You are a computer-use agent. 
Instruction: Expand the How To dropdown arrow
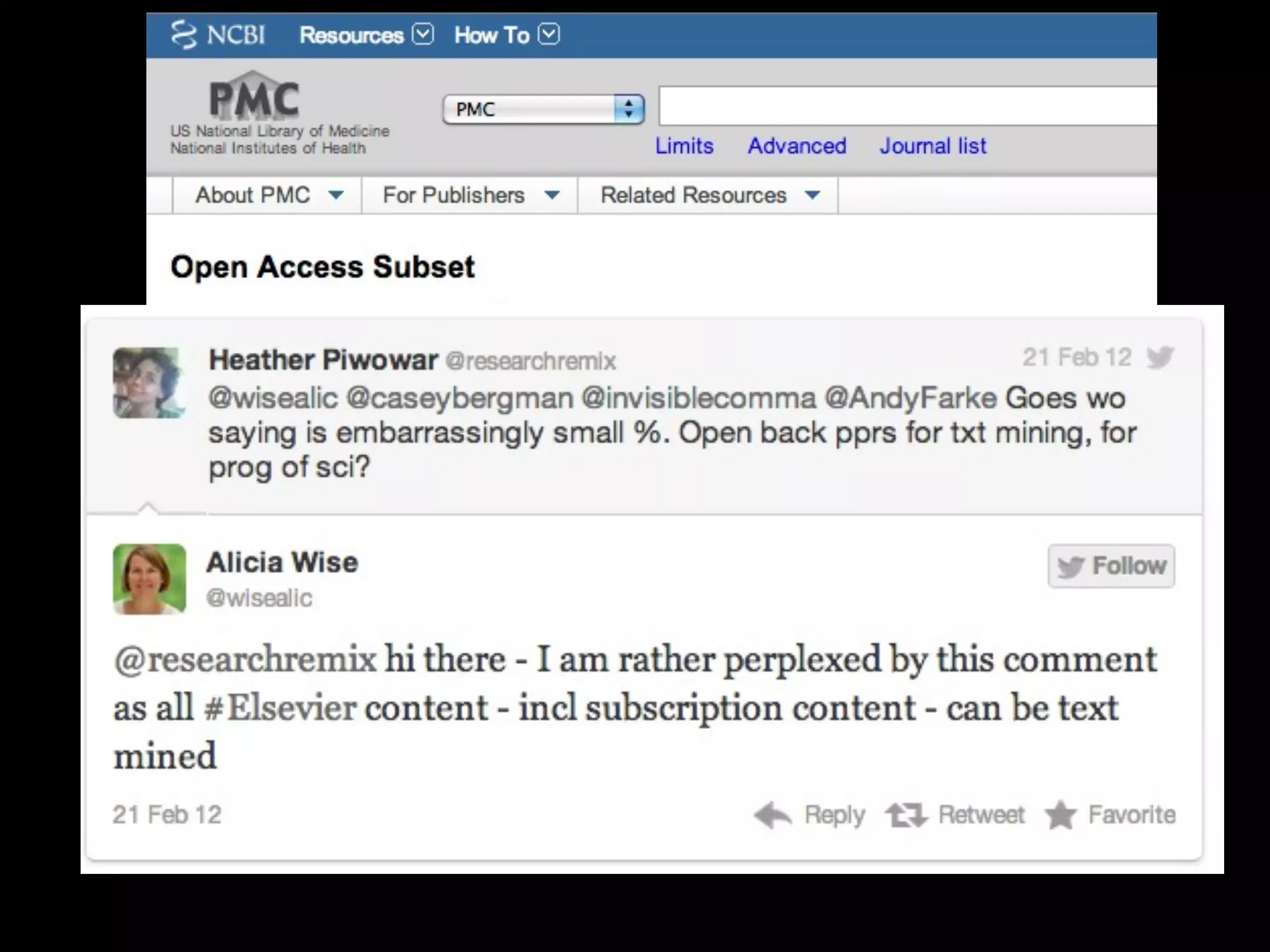(x=549, y=35)
